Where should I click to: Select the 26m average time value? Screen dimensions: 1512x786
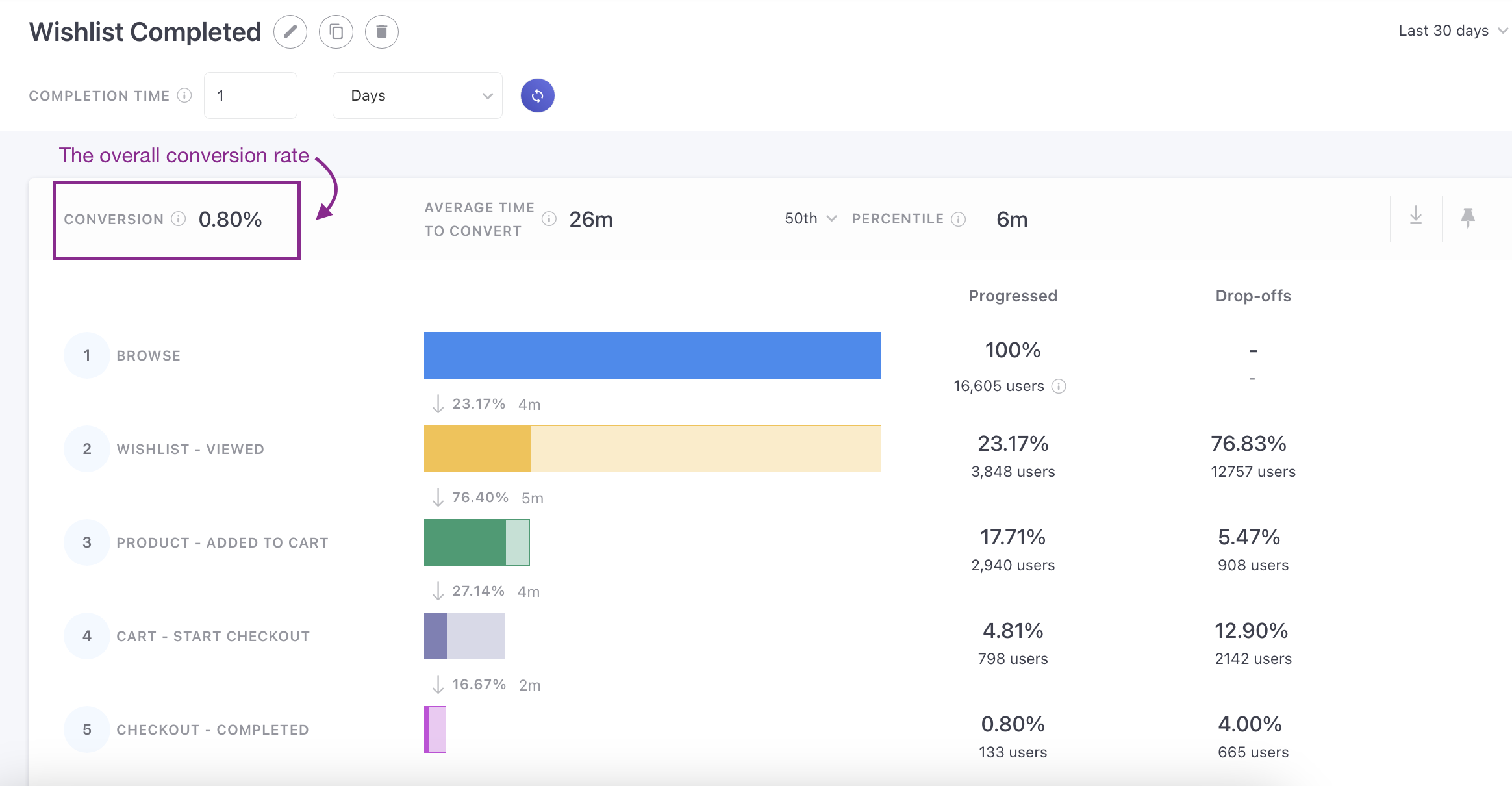point(591,220)
